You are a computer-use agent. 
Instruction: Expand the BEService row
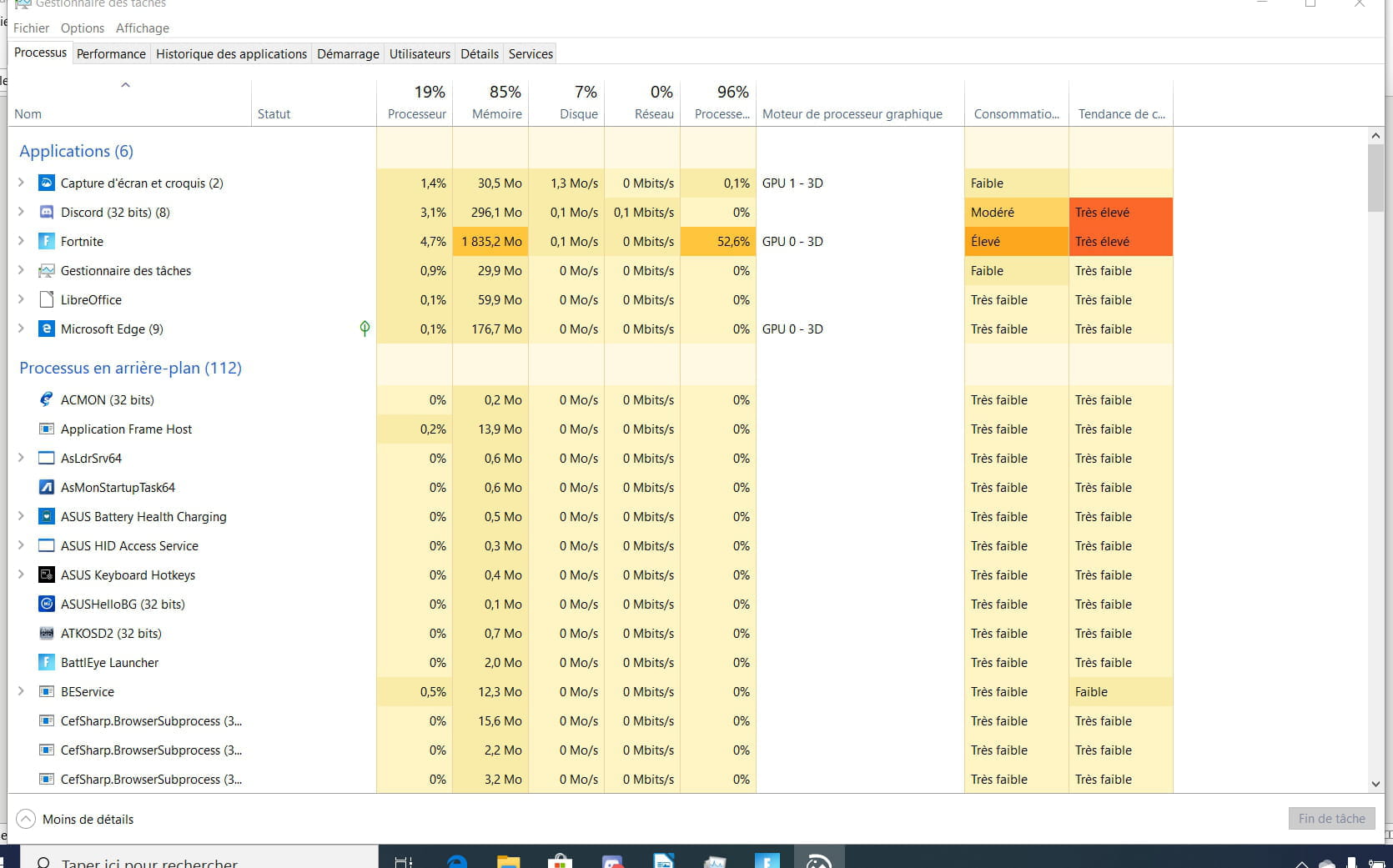[x=21, y=691]
